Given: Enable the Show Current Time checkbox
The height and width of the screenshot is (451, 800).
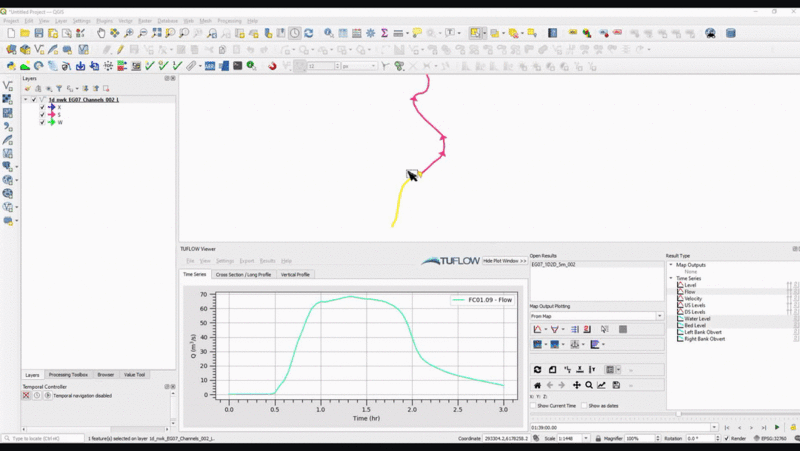Looking at the screenshot, I should point(532,406).
